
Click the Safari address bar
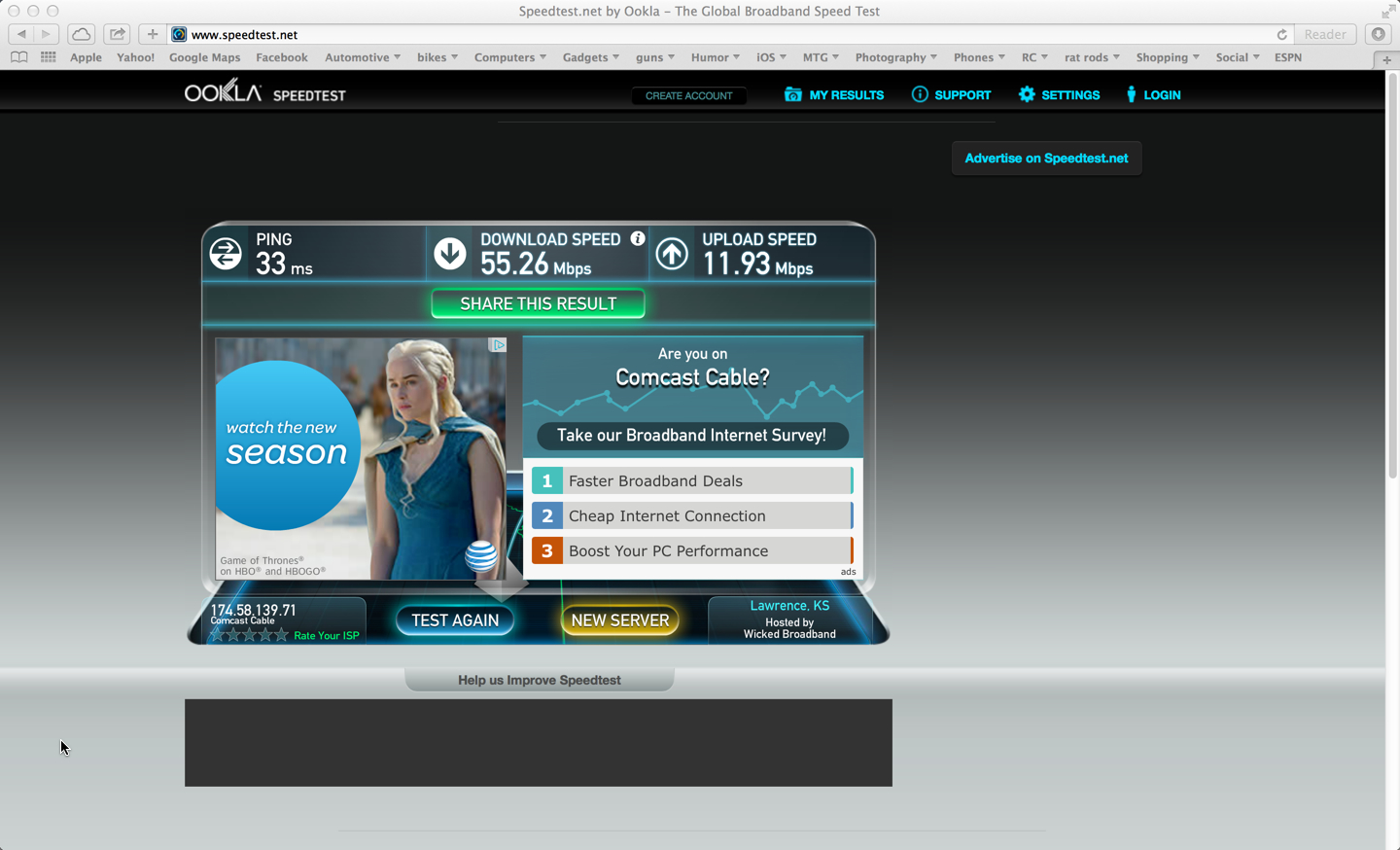[729, 34]
